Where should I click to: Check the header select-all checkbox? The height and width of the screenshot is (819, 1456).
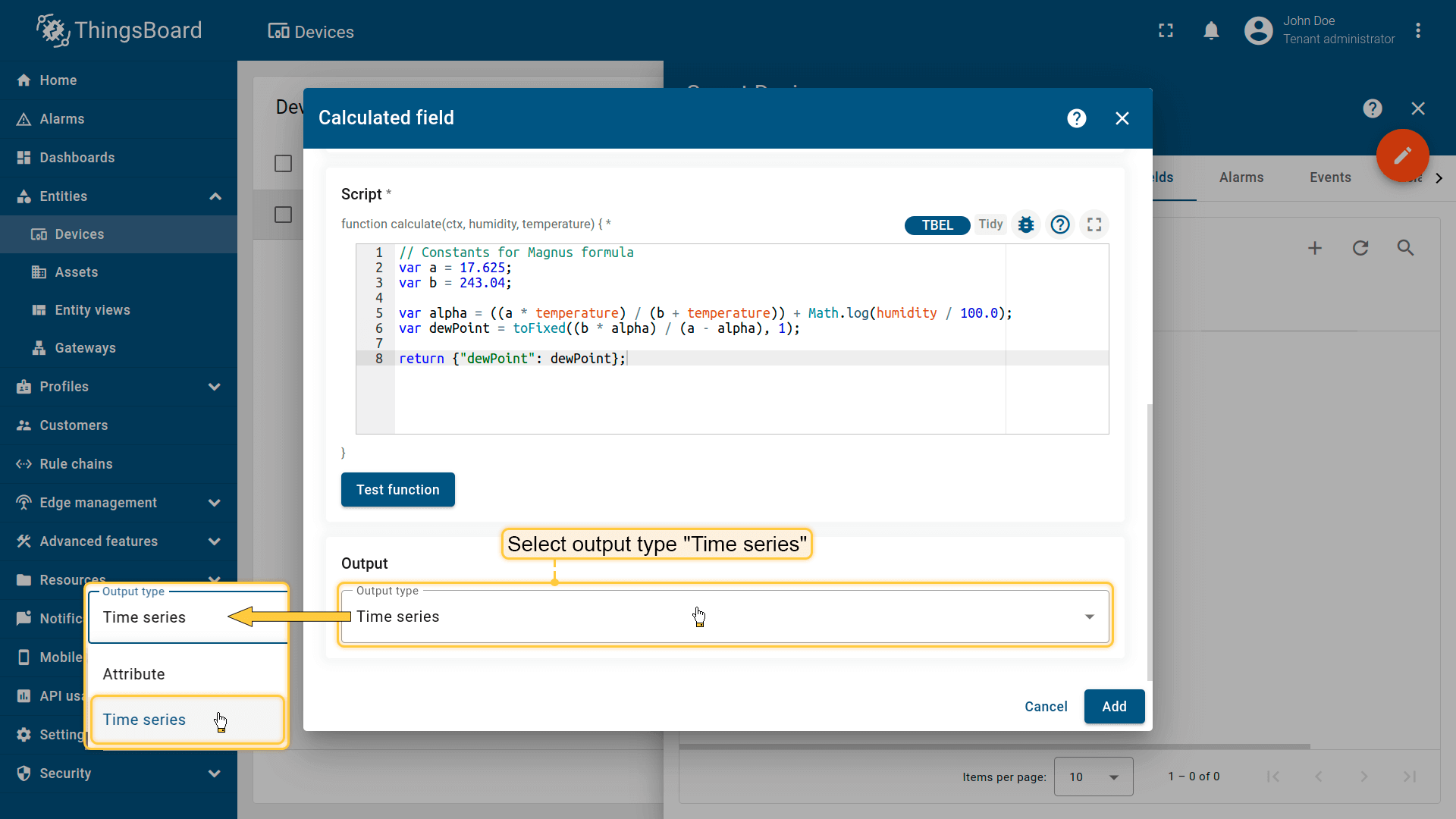point(283,164)
